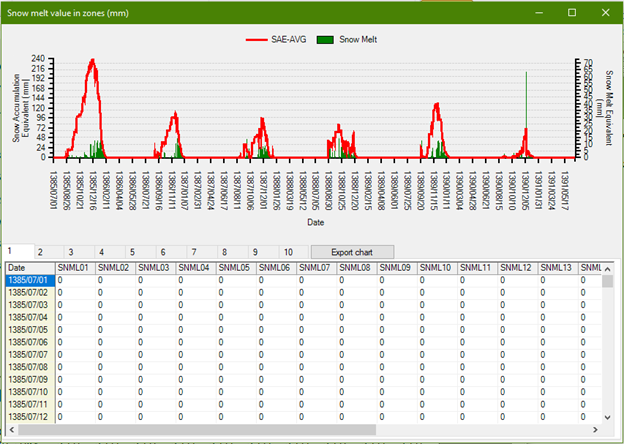Switch to zone tab 2
The image size is (624, 444).
41,251
